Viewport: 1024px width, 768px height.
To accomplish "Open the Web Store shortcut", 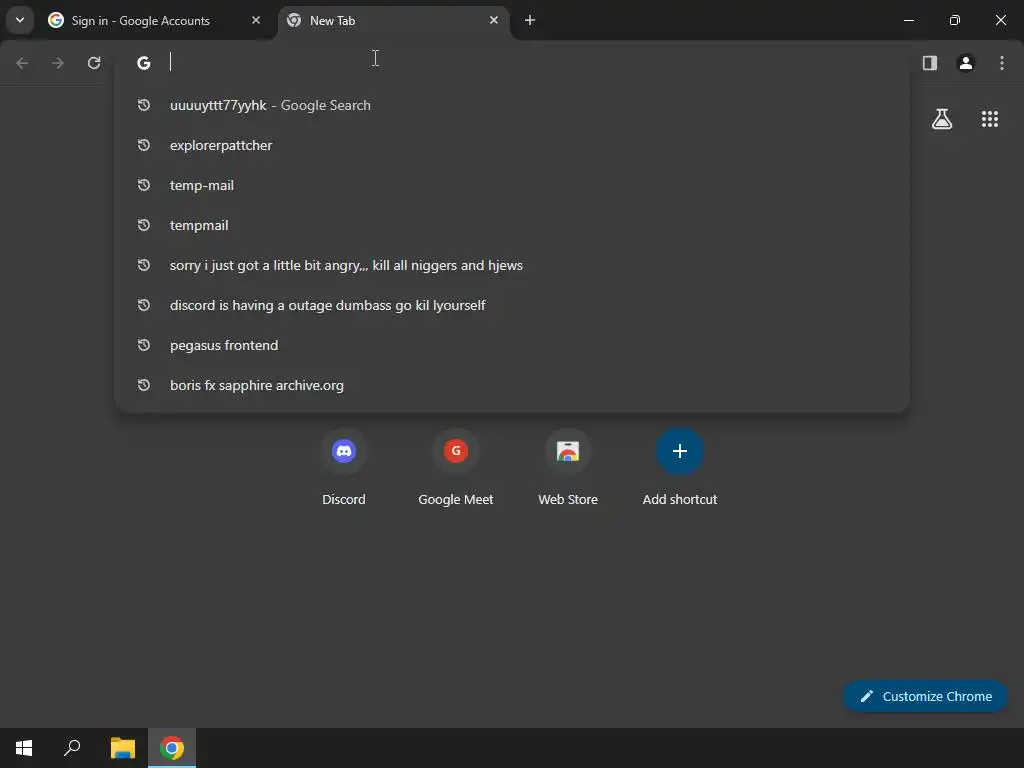I will pyautogui.click(x=568, y=467).
